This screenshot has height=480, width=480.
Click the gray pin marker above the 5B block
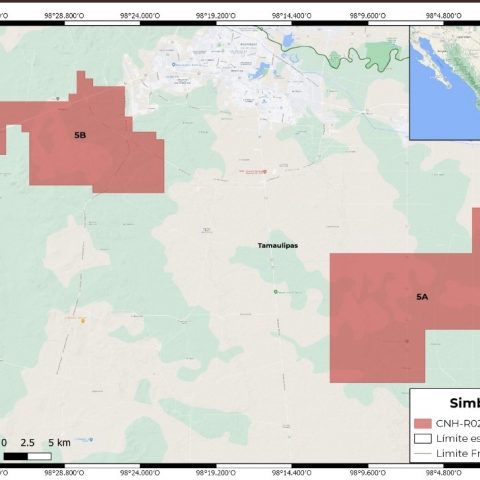(x=58, y=99)
